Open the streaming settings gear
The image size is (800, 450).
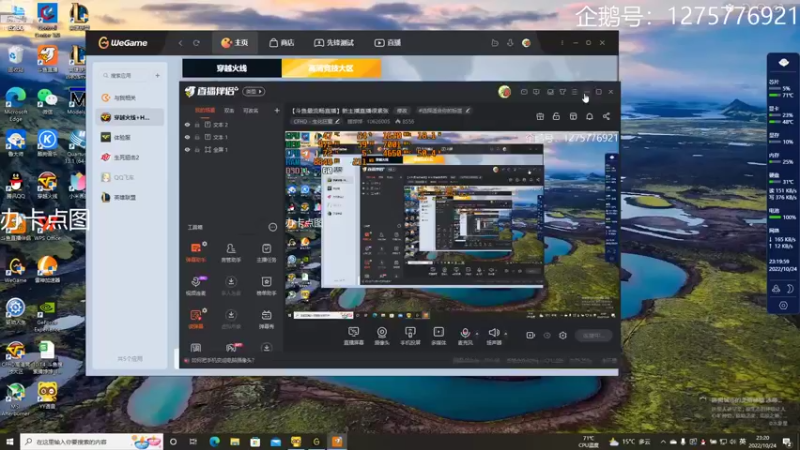pos(563,335)
